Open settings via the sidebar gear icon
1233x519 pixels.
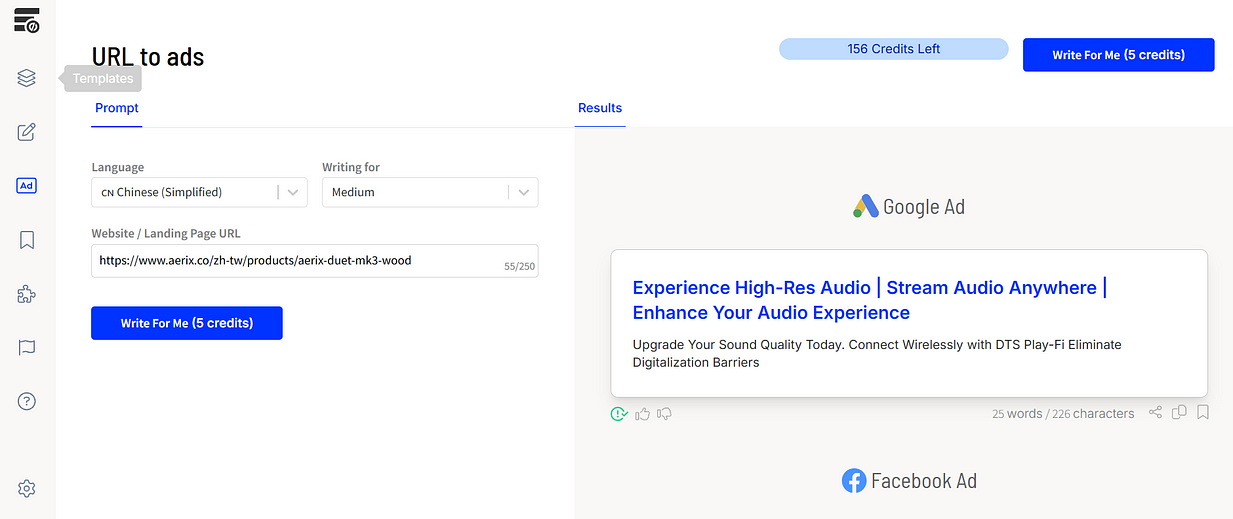click(x=27, y=489)
